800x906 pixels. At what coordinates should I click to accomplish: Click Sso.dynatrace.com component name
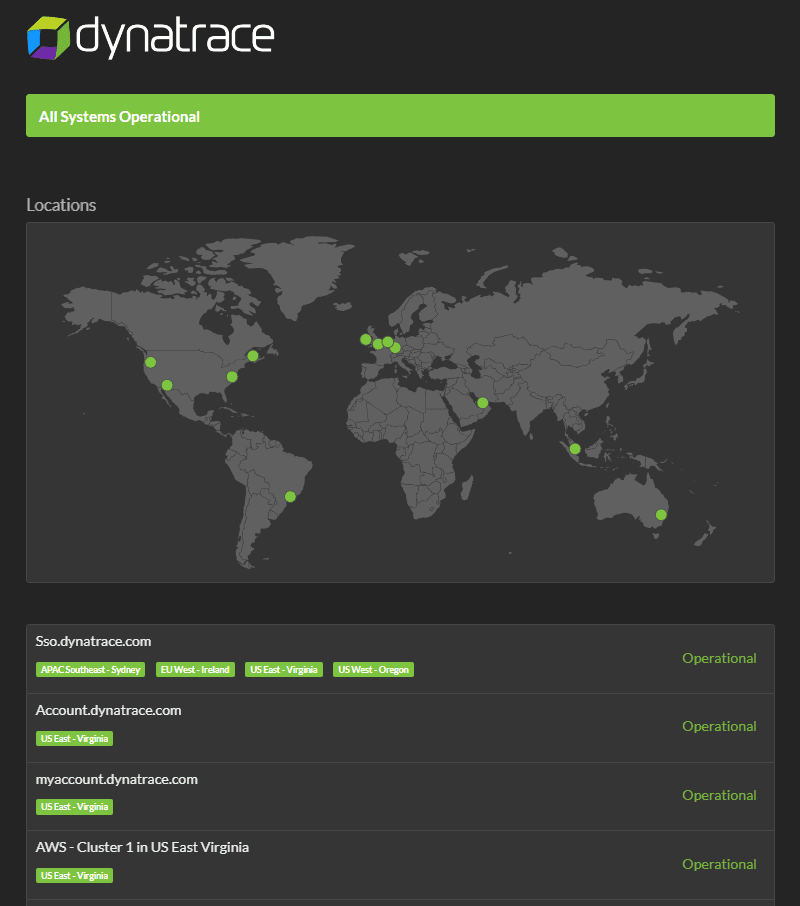click(x=94, y=641)
